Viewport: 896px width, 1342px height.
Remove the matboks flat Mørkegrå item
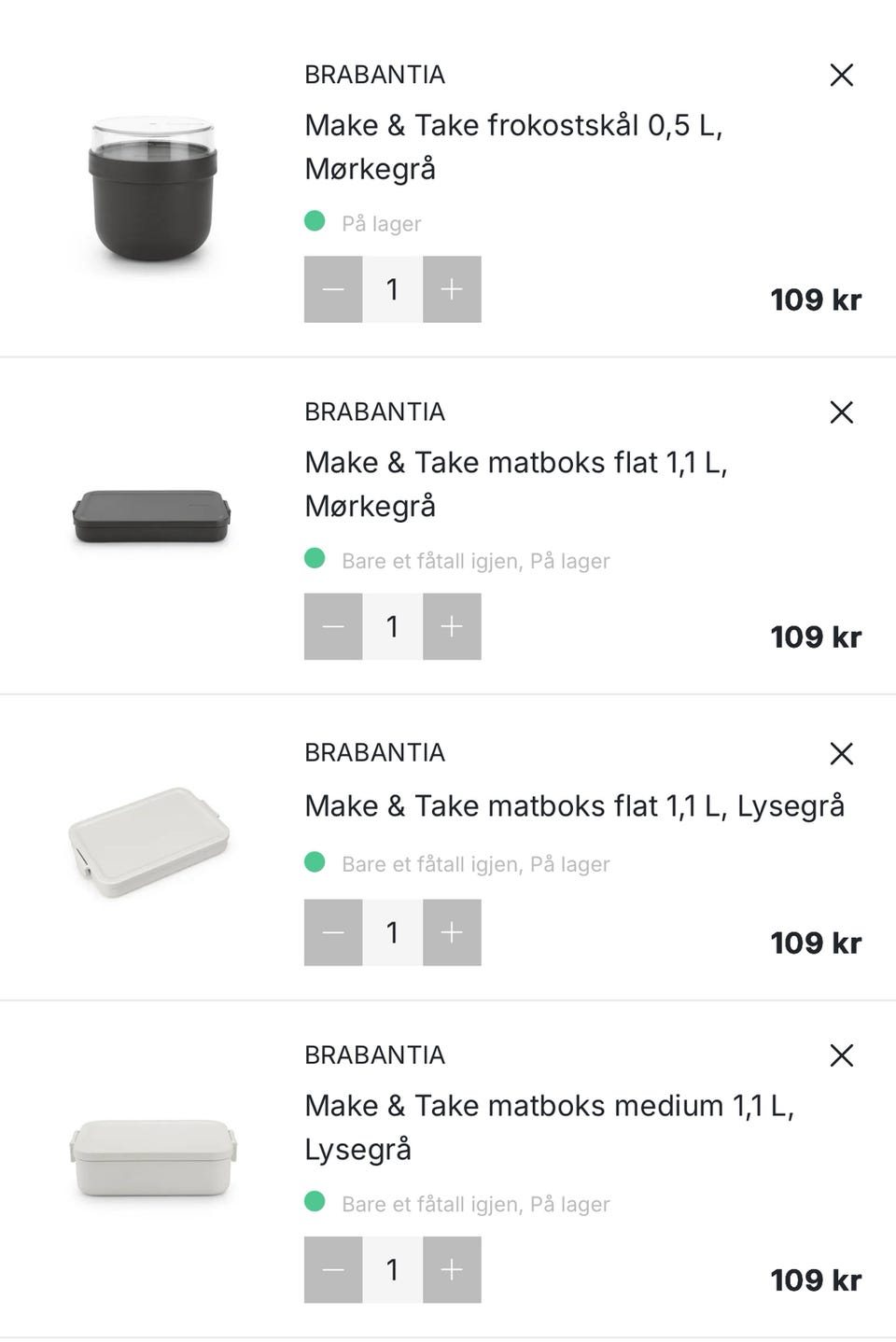coord(841,412)
